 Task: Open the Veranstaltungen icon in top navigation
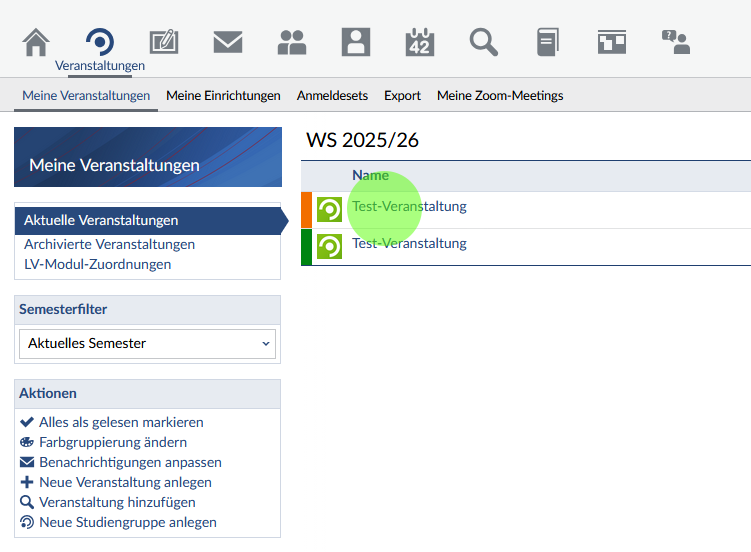(99, 42)
